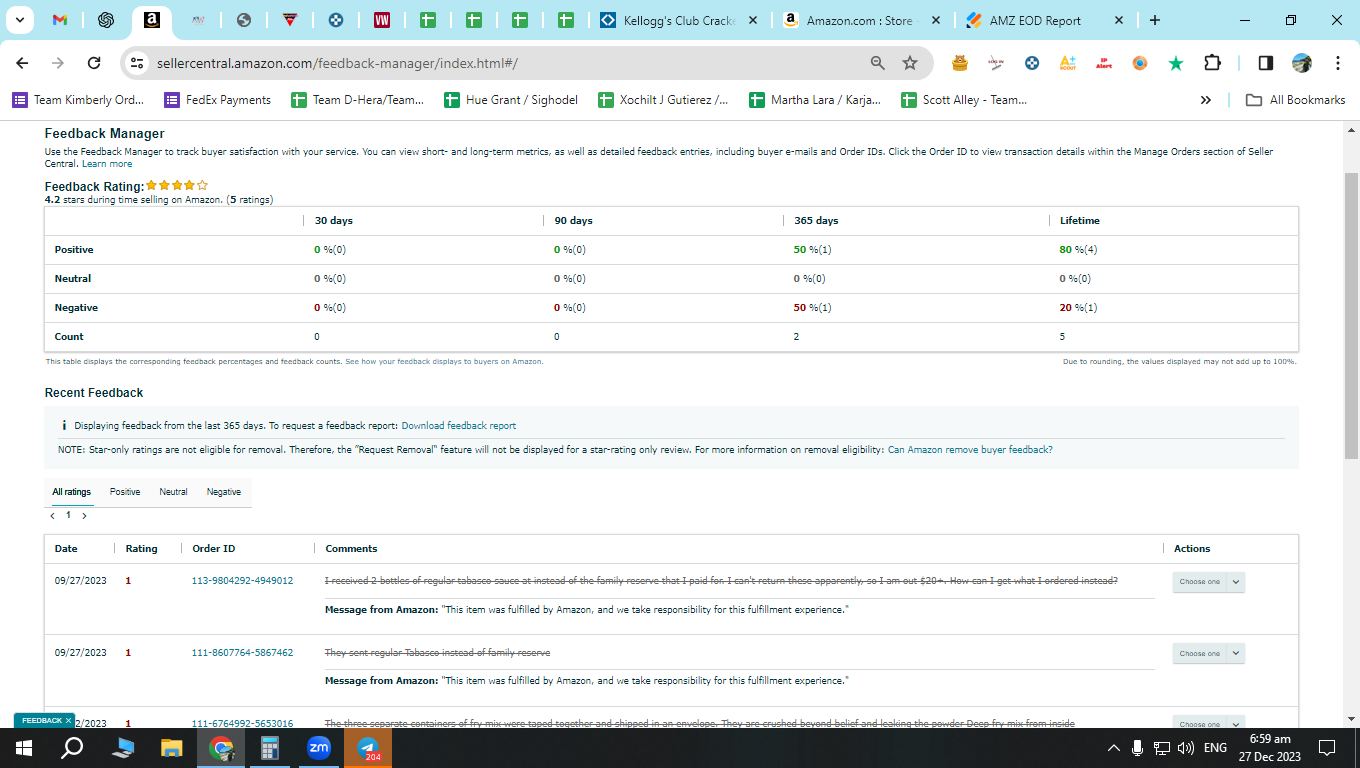Select the Negative ratings tab
Image resolution: width=1360 pixels, height=768 pixels.
pyautogui.click(x=224, y=492)
